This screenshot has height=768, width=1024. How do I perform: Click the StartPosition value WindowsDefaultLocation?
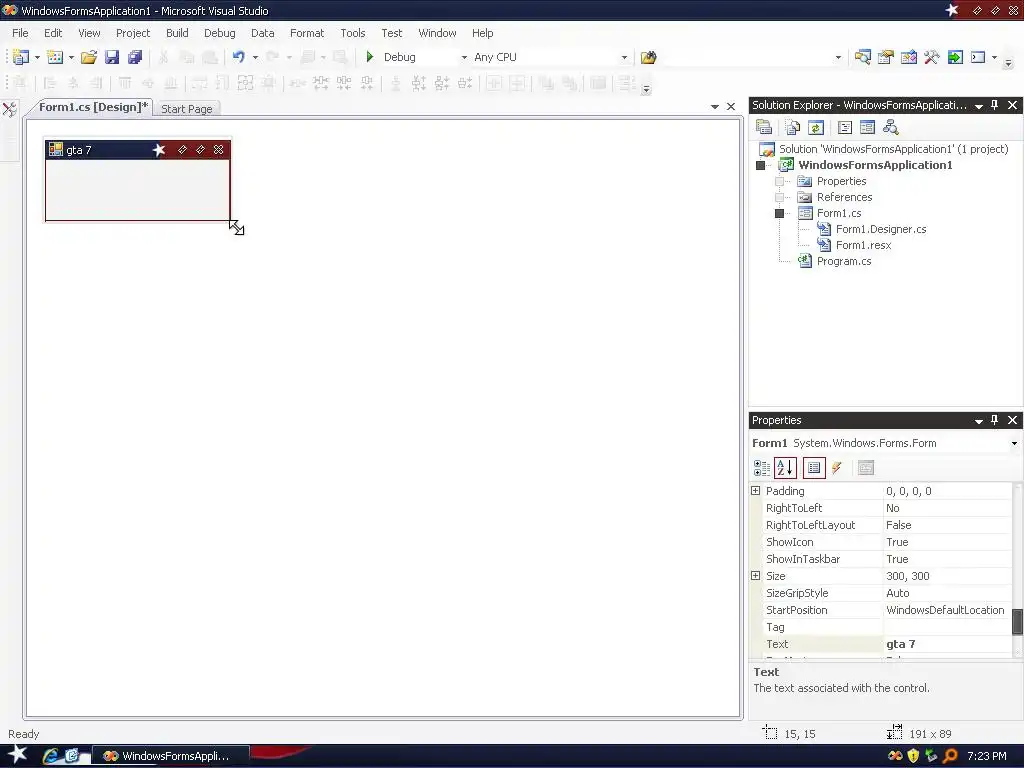[x=945, y=610]
